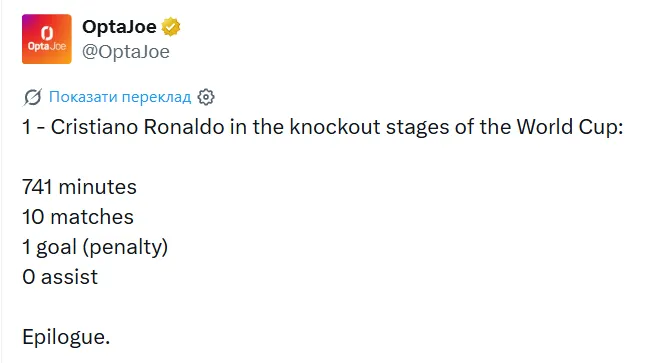Click the leading "1 -" of the tweet
The width and height of the screenshot is (661, 363).
[34, 127]
